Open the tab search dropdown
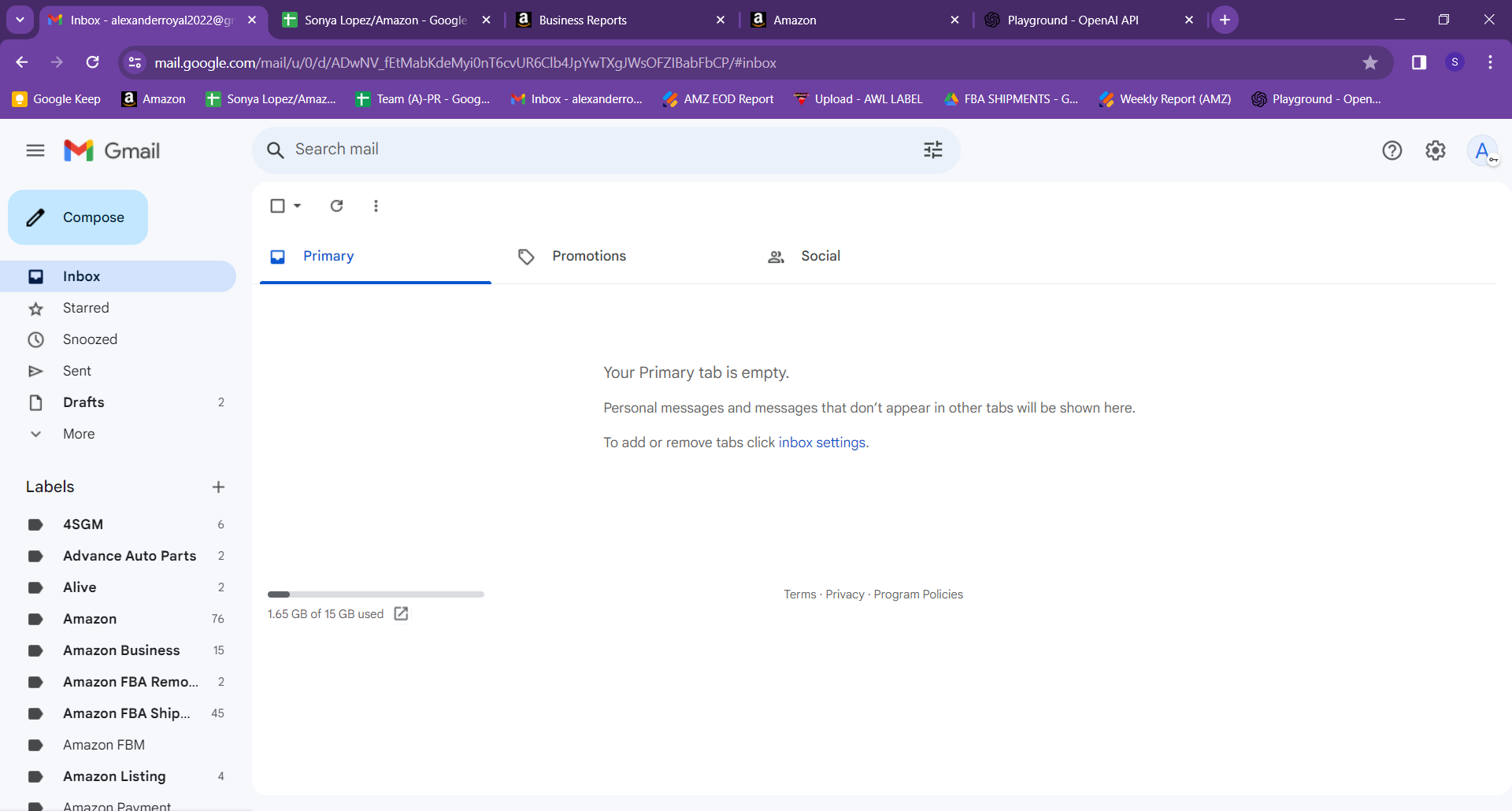Viewport: 1512px width, 811px height. (20, 20)
